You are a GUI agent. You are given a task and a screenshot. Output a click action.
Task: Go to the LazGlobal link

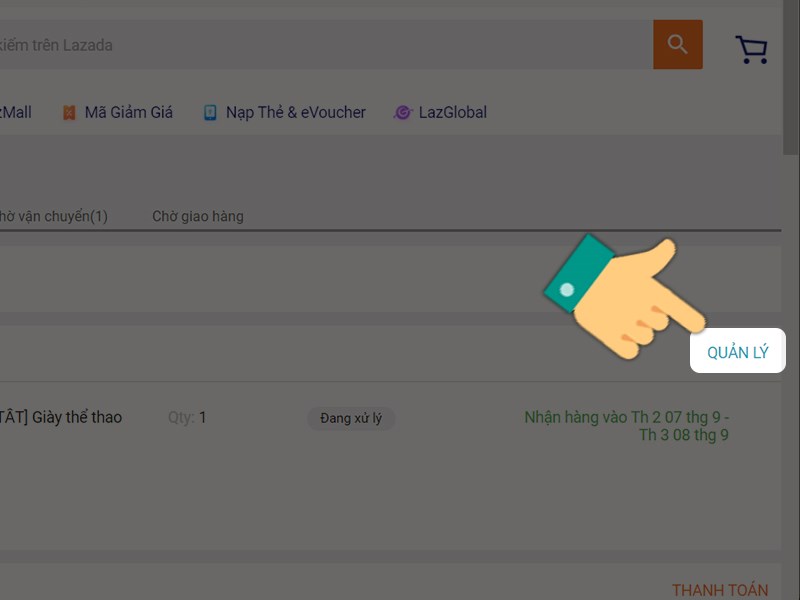453,112
